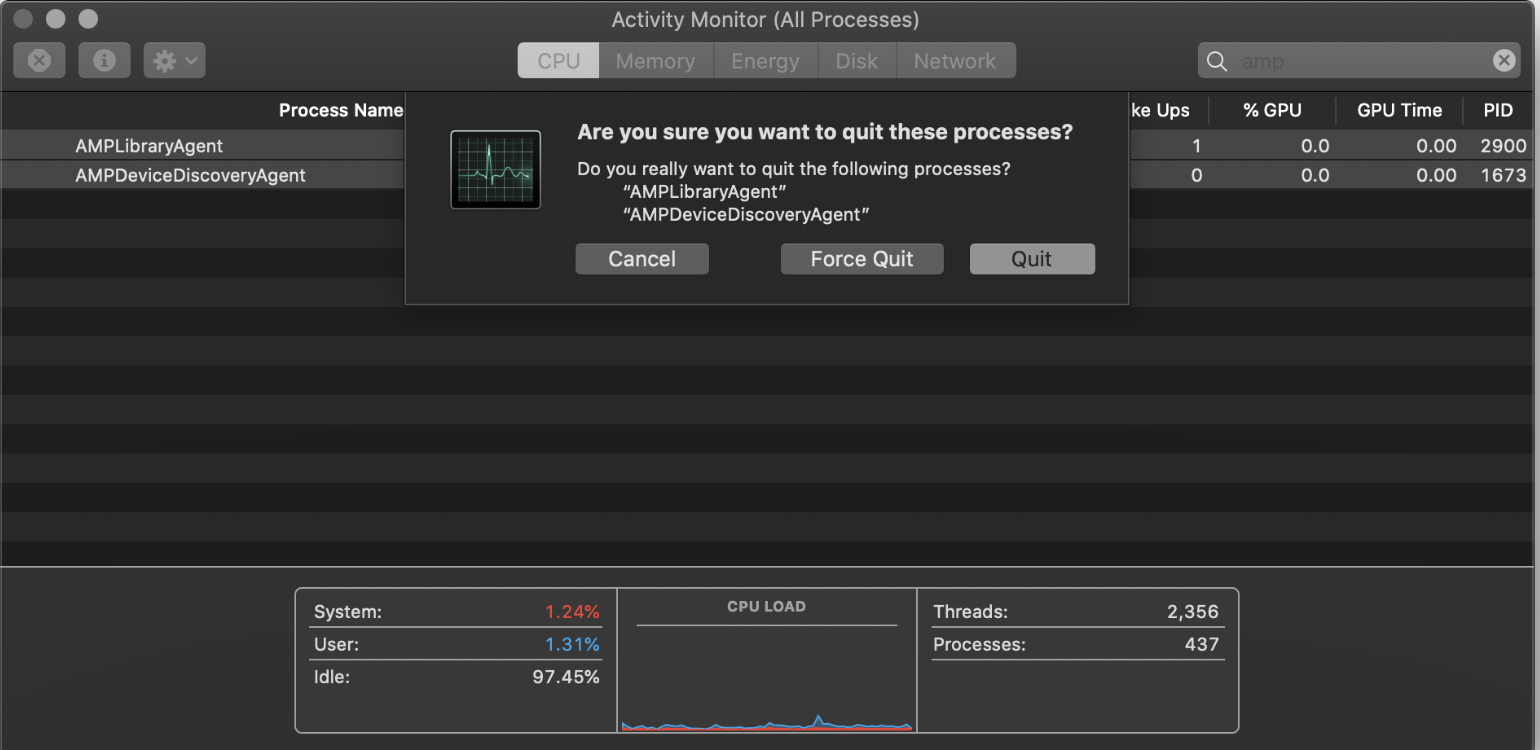1540x750 pixels.
Task: Sort by the Process Name column header
Action: click(340, 110)
